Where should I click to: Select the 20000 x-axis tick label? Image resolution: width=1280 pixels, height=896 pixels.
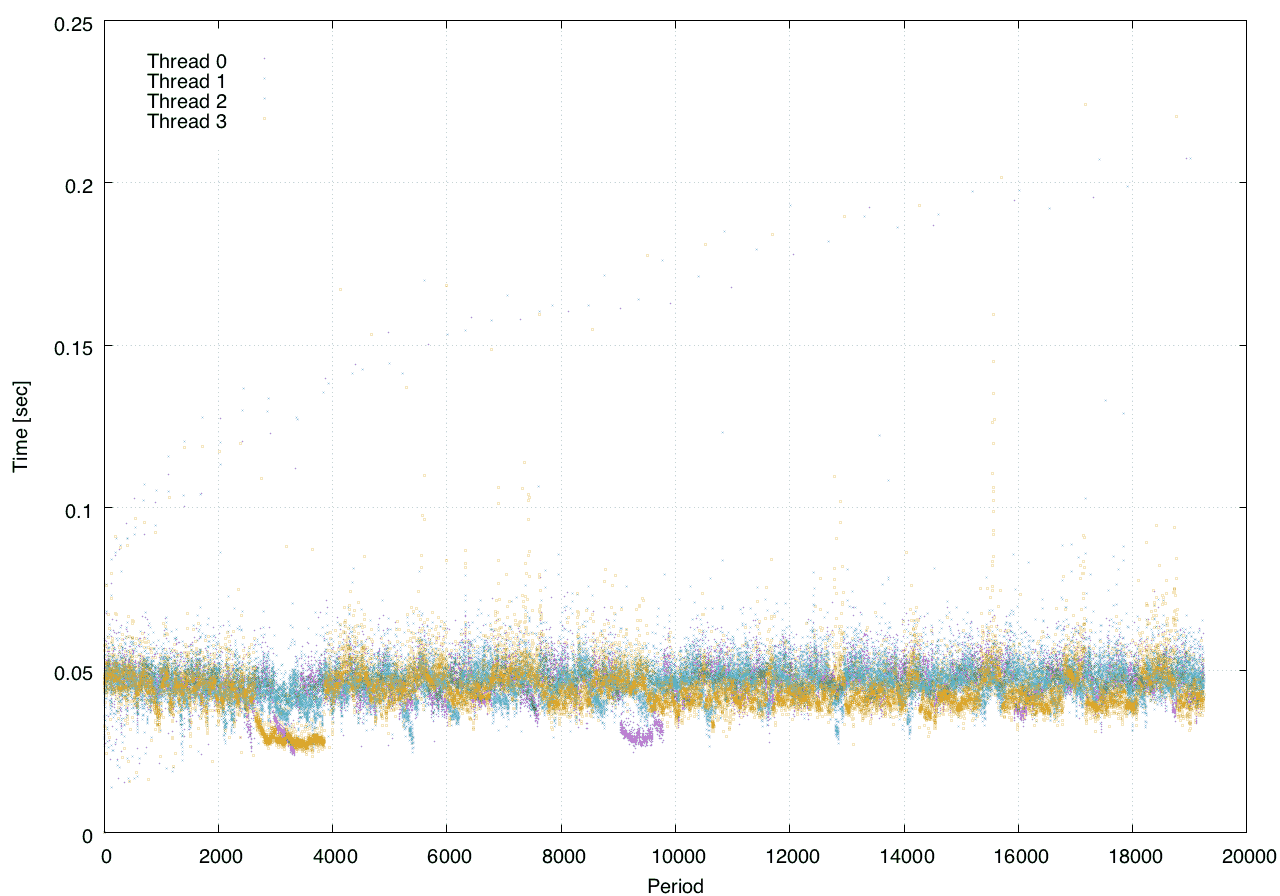pos(1246,858)
